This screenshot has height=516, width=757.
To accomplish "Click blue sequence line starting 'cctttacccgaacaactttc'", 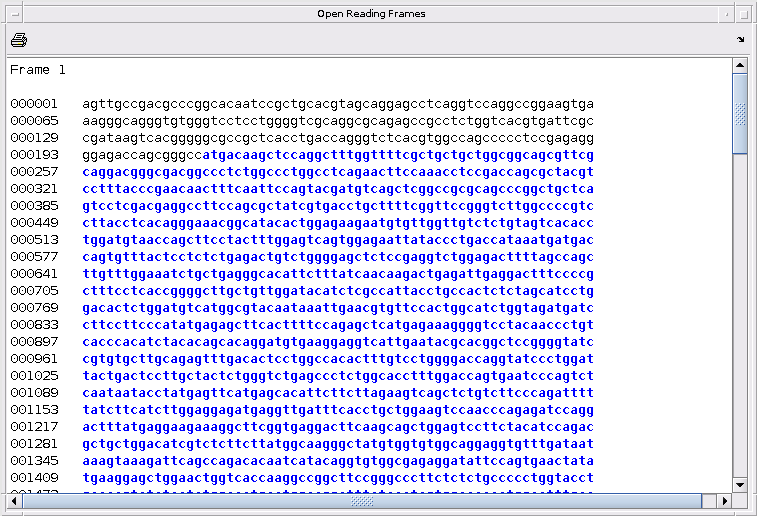I will pyautogui.click(x=338, y=189).
